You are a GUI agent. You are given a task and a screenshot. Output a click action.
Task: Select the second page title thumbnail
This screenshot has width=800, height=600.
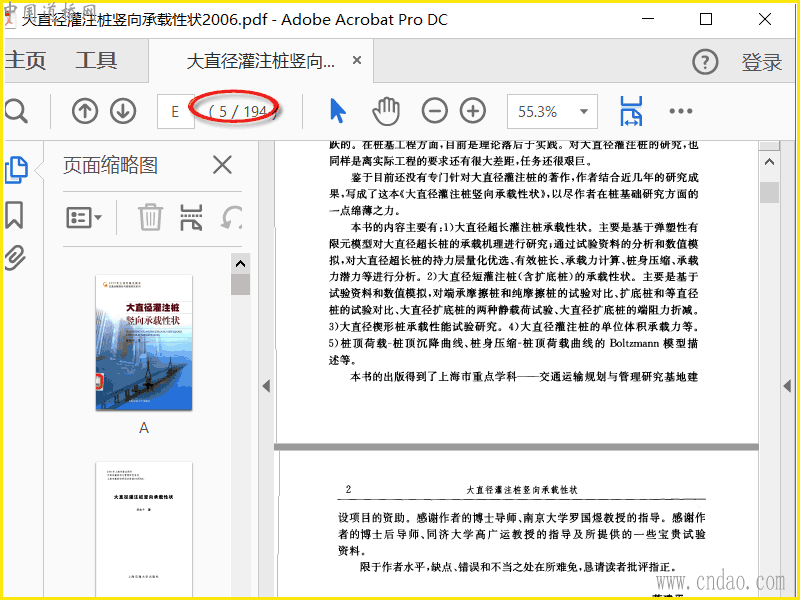point(144,530)
